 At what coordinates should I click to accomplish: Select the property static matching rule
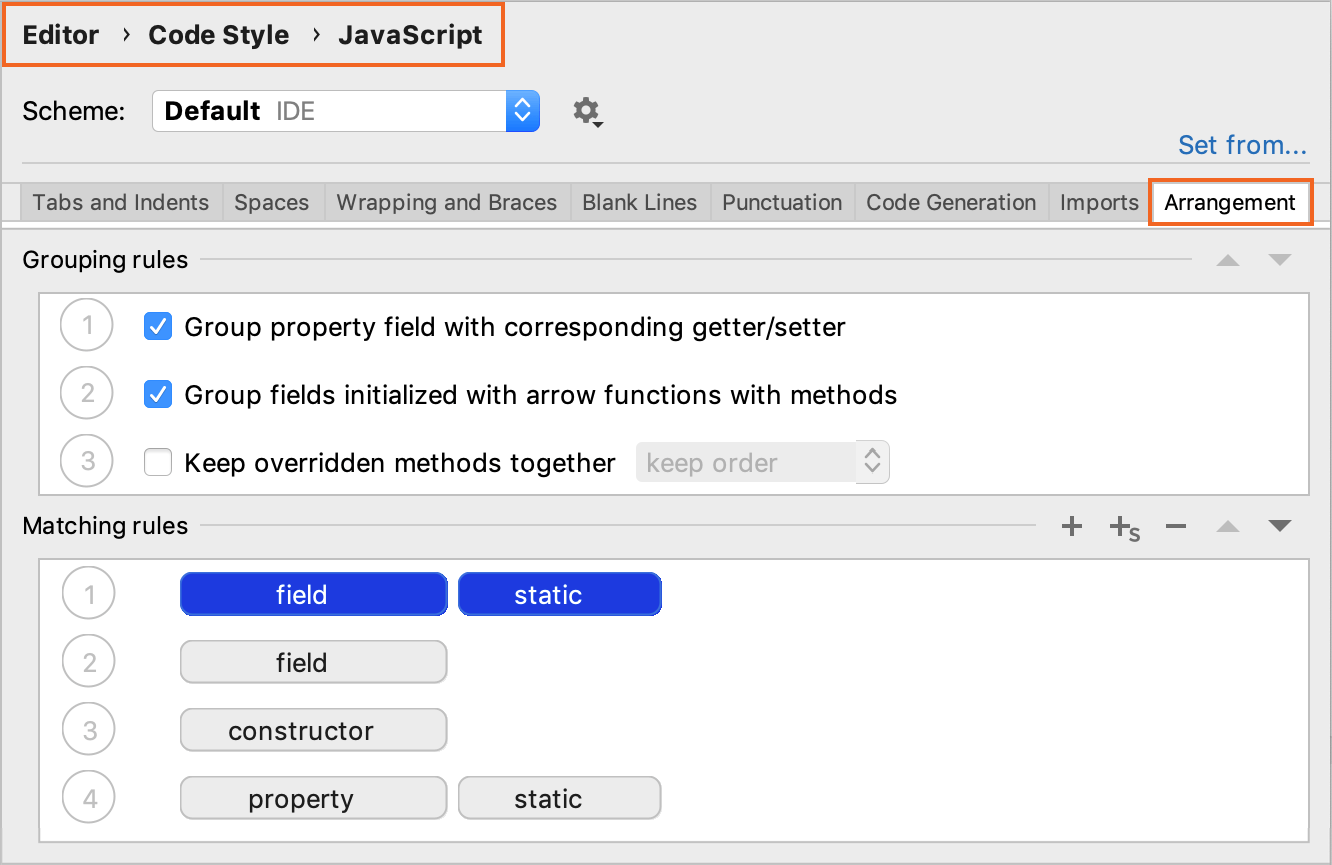(313, 798)
